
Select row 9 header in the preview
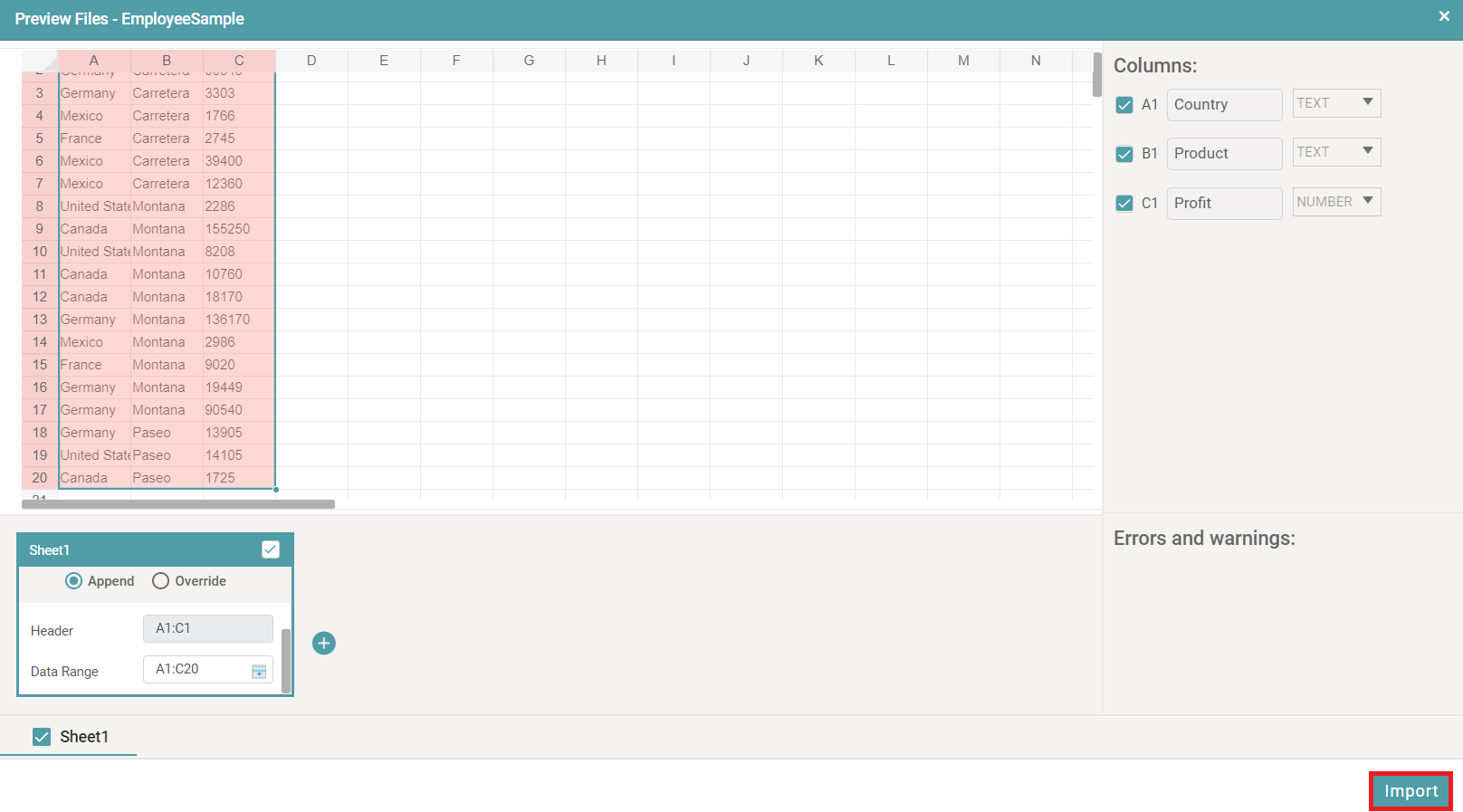[40, 229]
